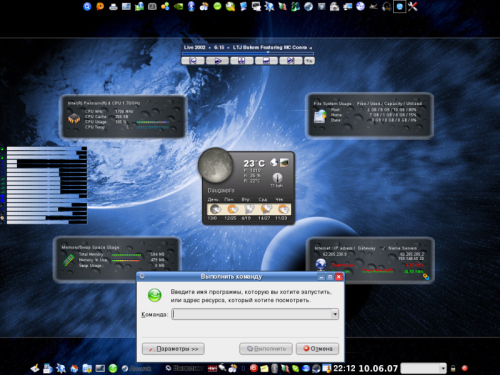The height and width of the screenshot is (375, 500).
Task: Open the Bluetooth icon in the top panel
Action: [191, 6]
